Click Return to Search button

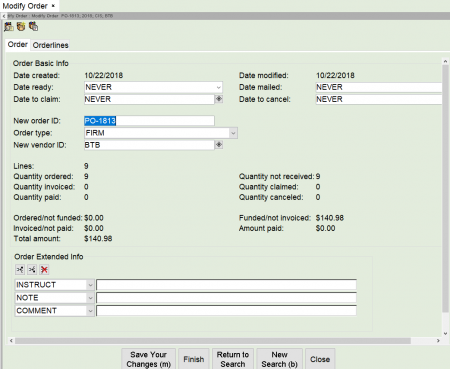point(233,359)
